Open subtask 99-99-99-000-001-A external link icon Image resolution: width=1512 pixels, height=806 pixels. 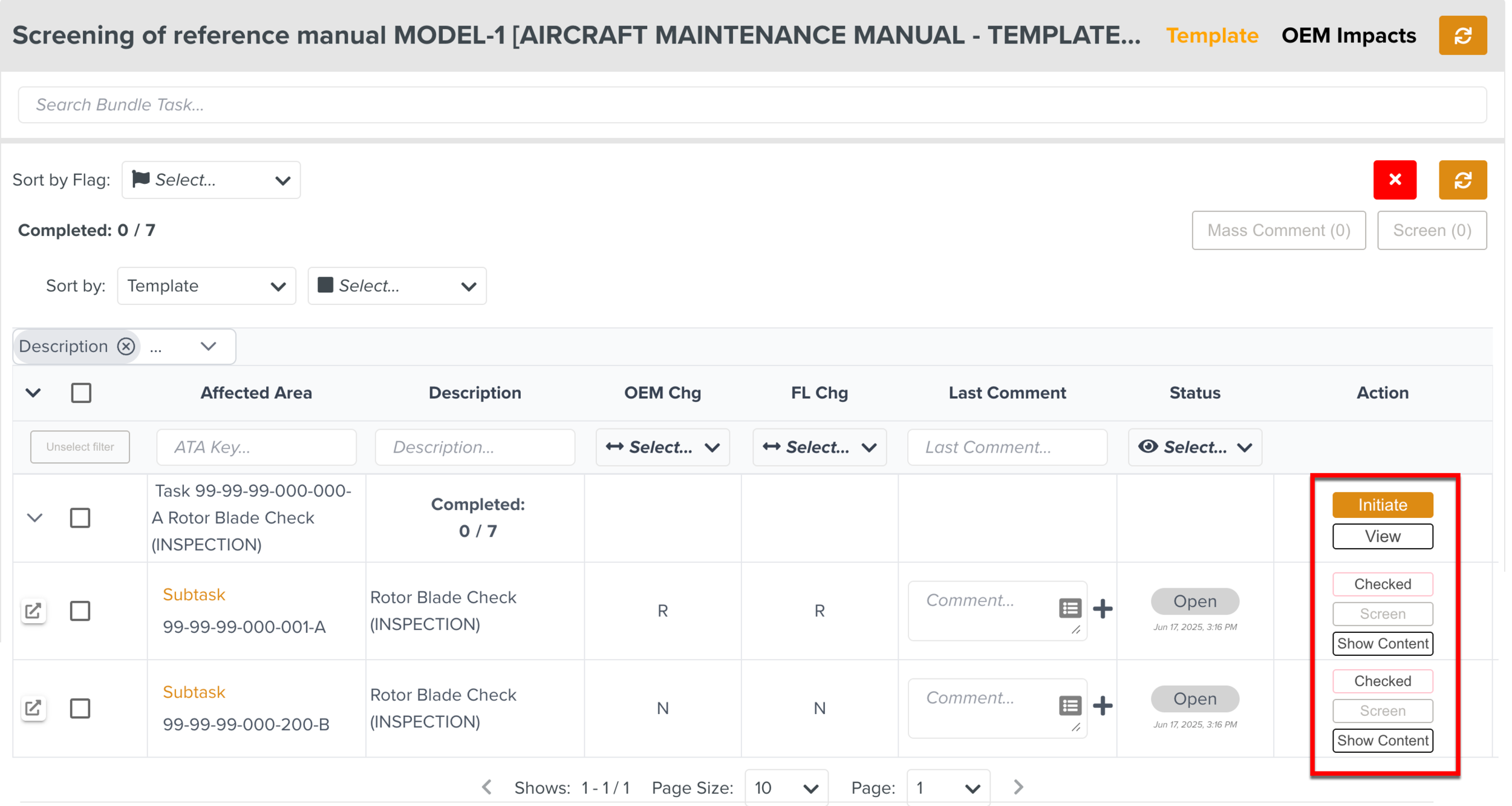pyautogui.click(x=33, y=611)
